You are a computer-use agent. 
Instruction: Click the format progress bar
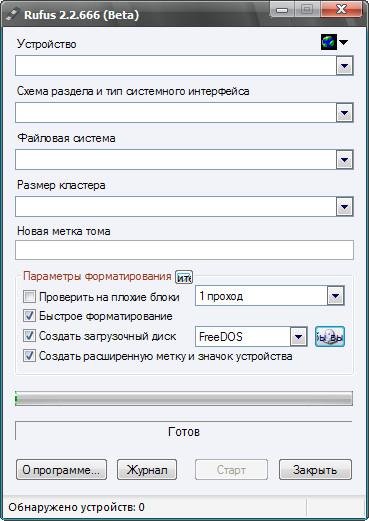[184, 398]
